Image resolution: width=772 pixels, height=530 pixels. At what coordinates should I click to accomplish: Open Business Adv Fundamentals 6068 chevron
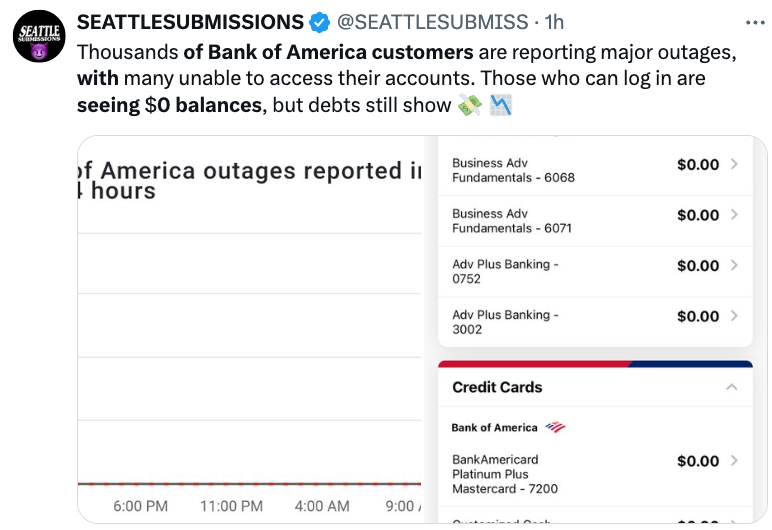735,164
